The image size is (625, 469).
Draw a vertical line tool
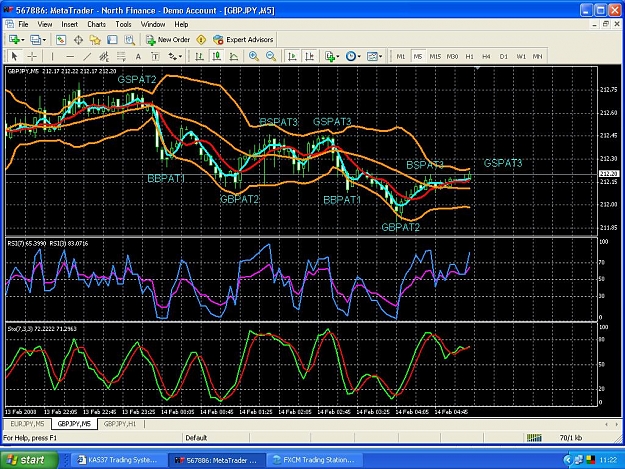point(52,56)
